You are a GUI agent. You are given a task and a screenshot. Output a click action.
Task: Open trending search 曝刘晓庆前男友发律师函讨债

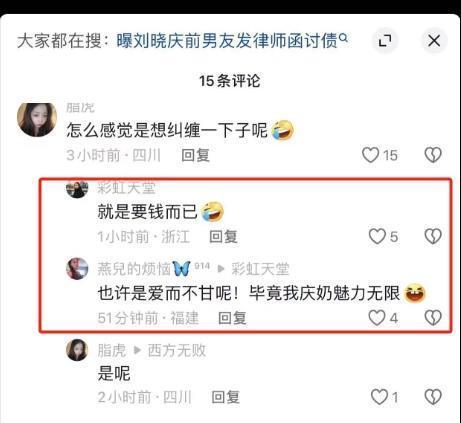point(227,41)
